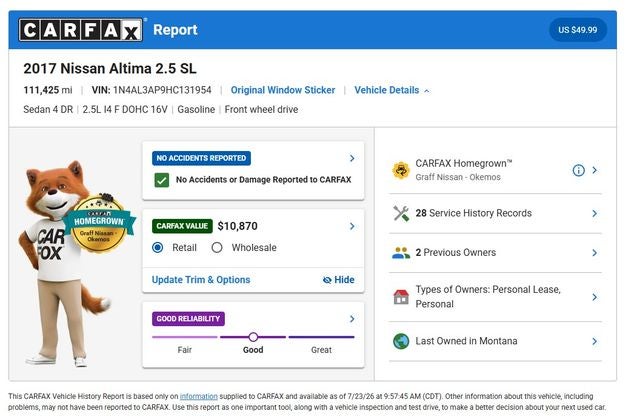Click the Update Trim & Options link
This screenshot has height=416, width=640.
[201, 280]
